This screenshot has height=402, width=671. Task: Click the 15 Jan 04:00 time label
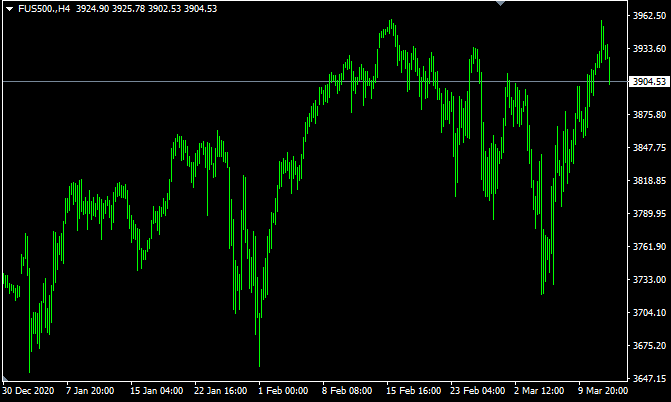coord(156,390)
